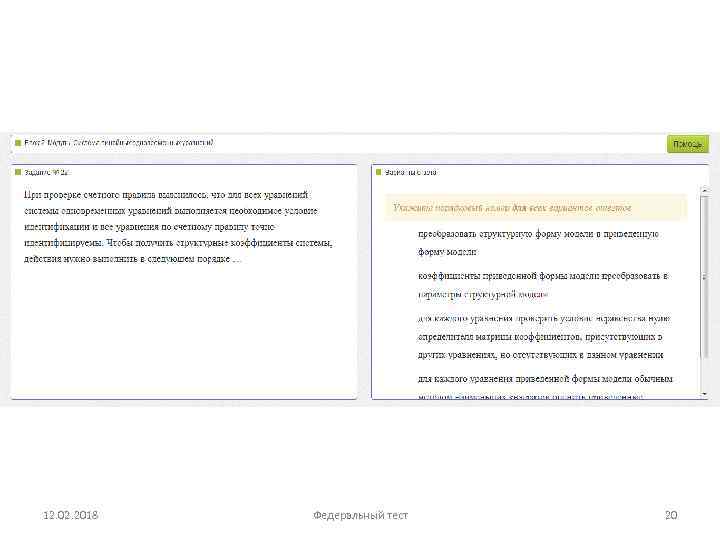Viewport: 720px width, 540px height.
Task: Click the task number heading in the left panel
Action: pos(47,172)
